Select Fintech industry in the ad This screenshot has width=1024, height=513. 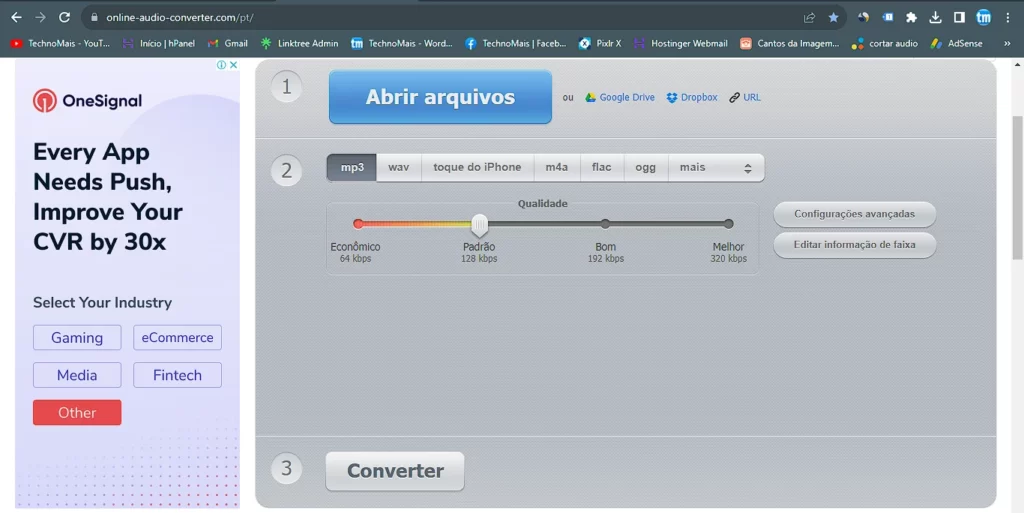178,375
